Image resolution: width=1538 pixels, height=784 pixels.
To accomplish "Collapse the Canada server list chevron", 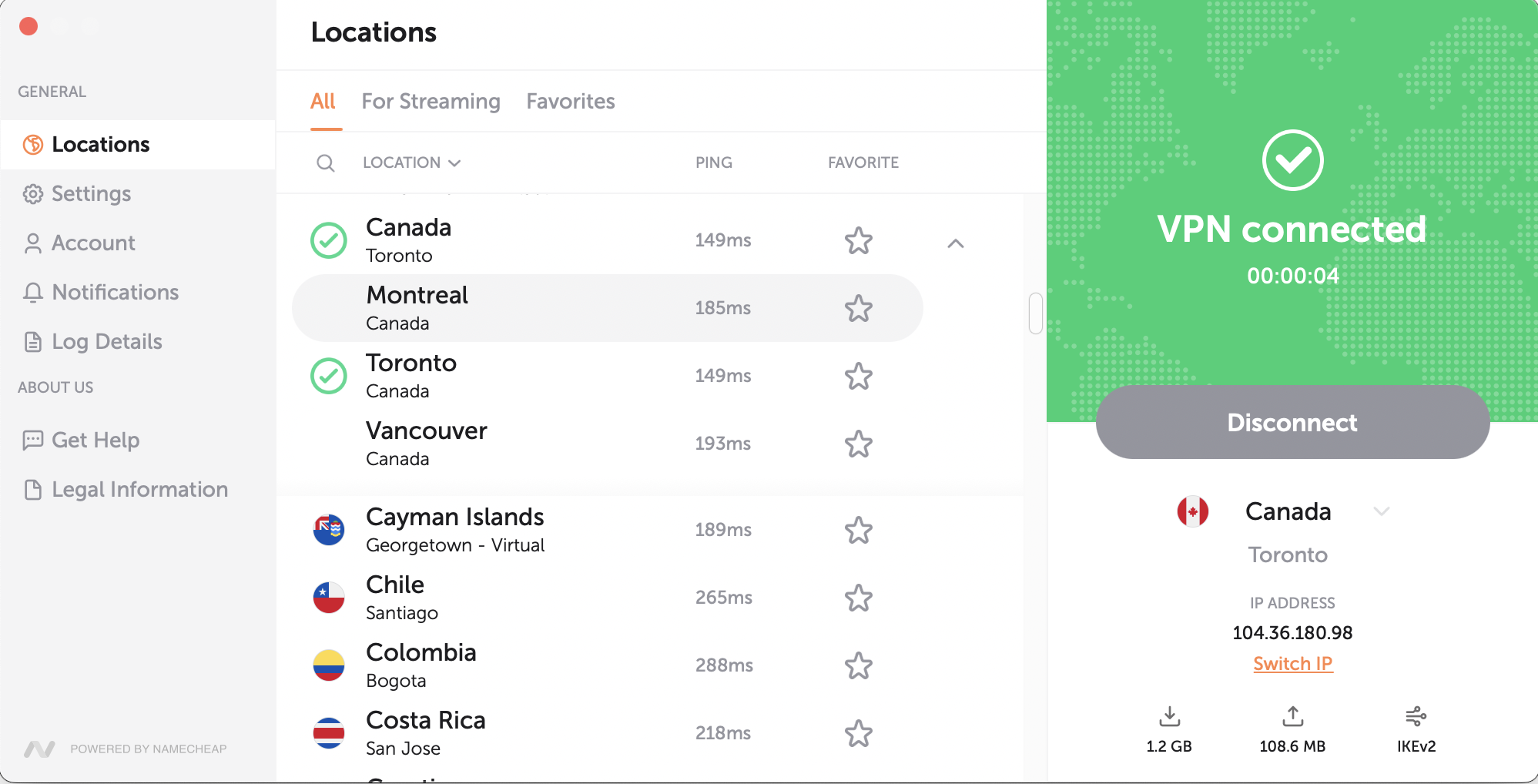I will coord(956,243).
